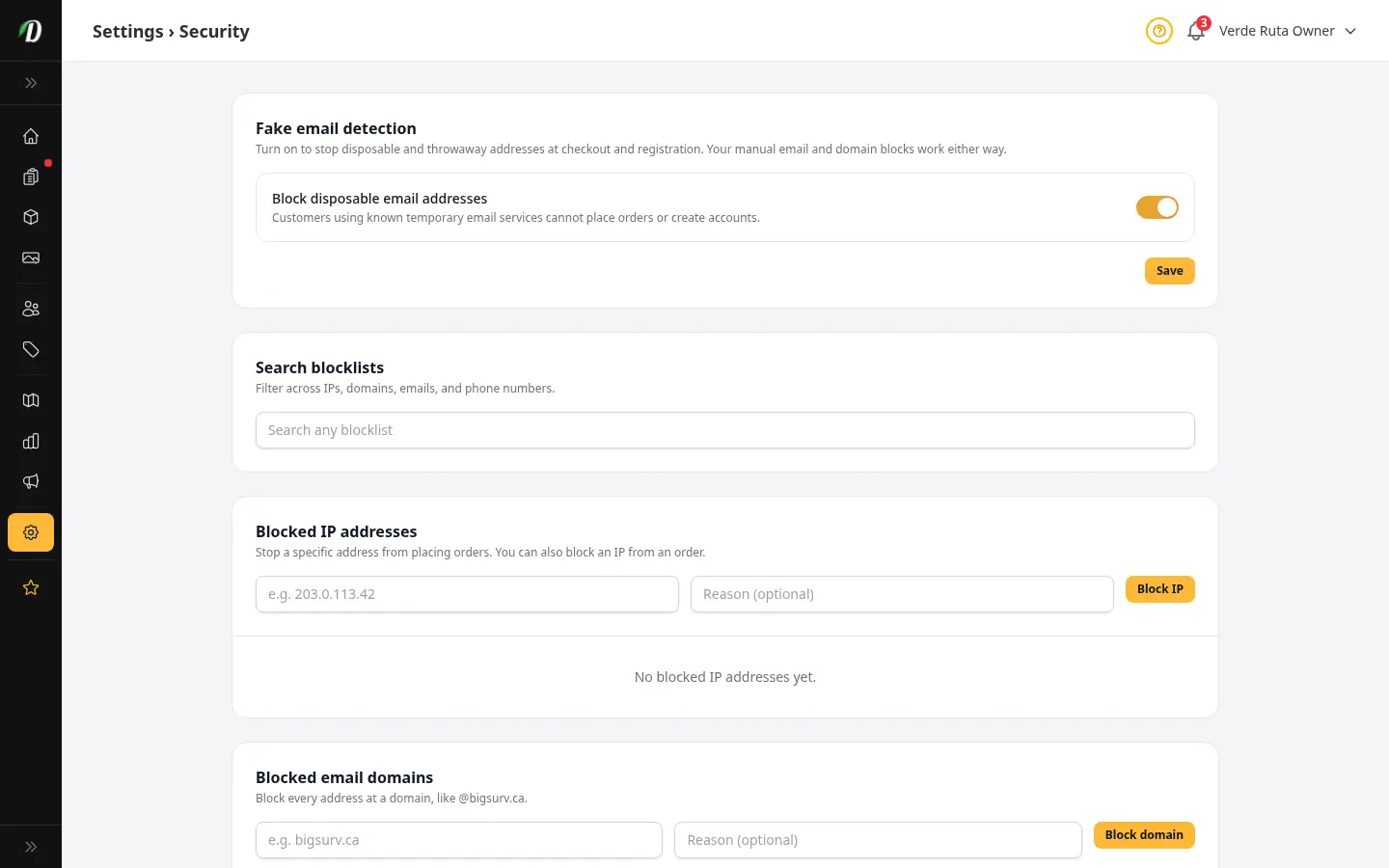Open the Verde Ruta Owner account menu
Image resolution: width=1389 pixels, height=868 pixels.
click(1288, 31)
